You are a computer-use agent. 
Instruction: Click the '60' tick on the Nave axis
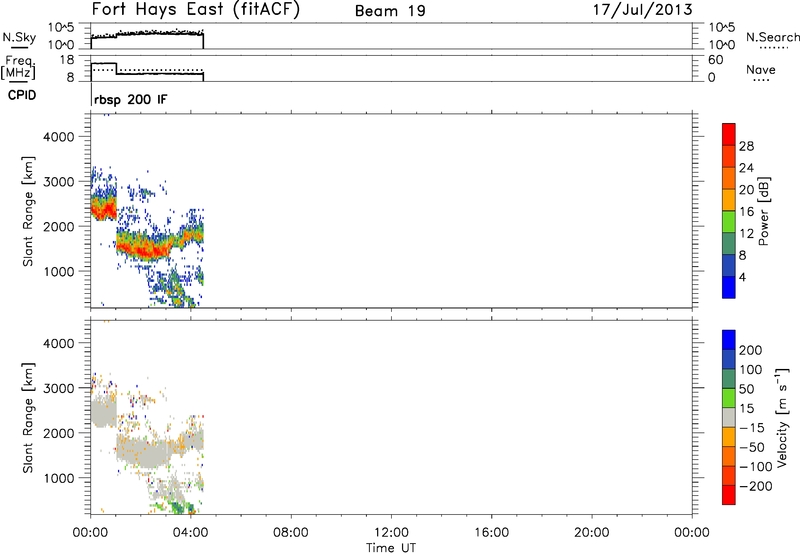click(x=716, y=60)
